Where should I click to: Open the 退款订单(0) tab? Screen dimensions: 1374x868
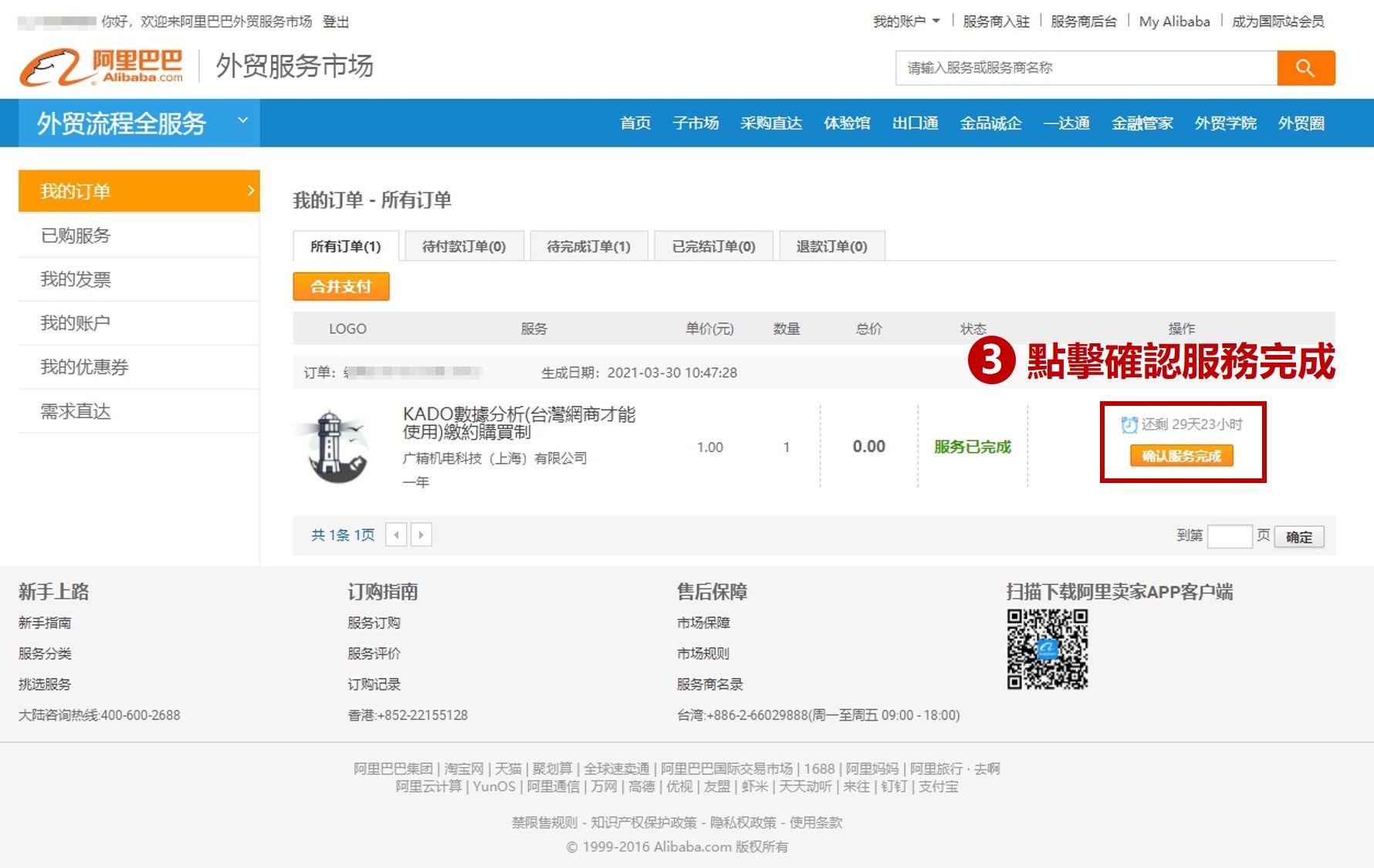coord(831,246)
